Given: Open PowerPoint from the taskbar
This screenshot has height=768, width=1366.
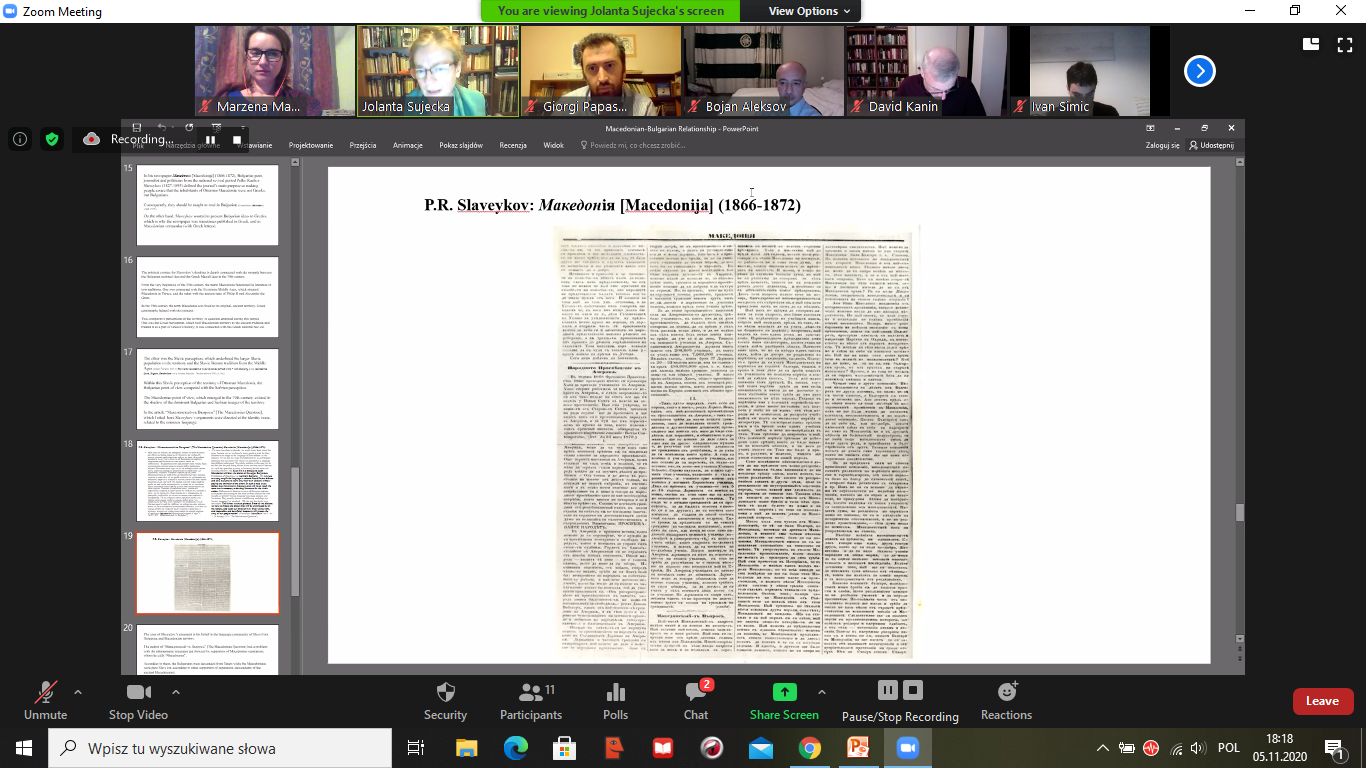Looking at the screenshot, I should pos(859,747).
